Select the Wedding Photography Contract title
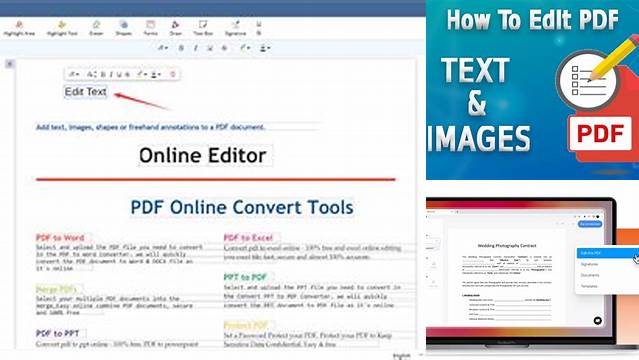639x360 pixels. pyautogui.click(x=507, y=246)
